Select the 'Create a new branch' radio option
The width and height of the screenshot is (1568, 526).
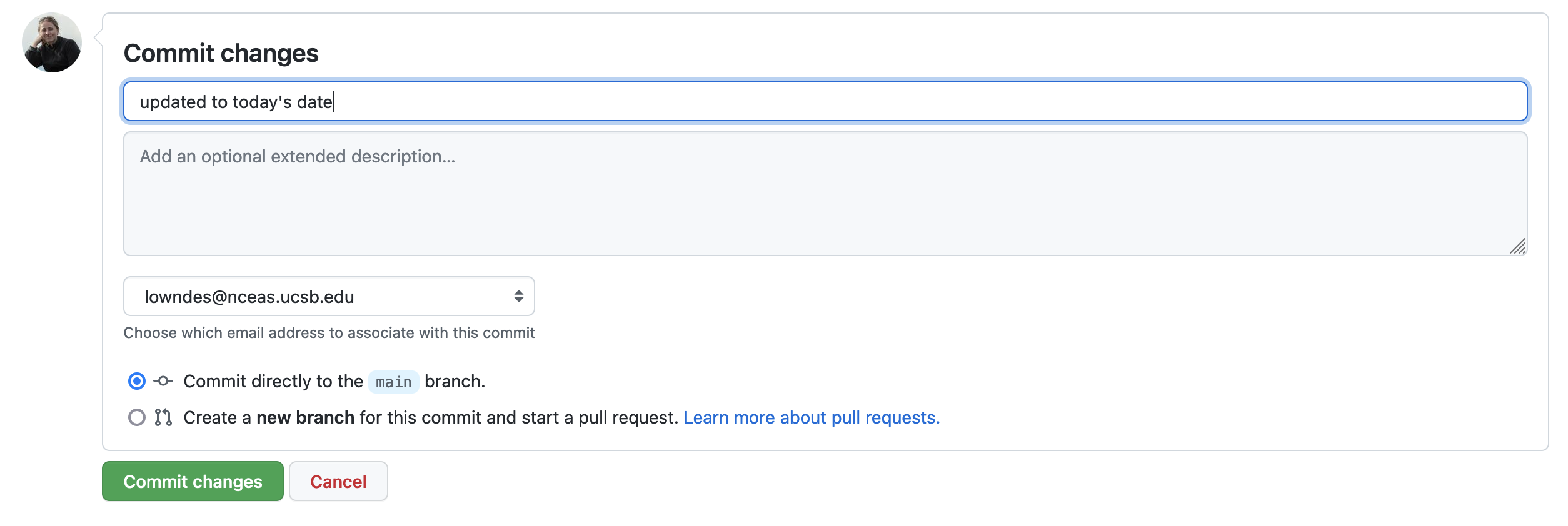(x=136, y=417)
